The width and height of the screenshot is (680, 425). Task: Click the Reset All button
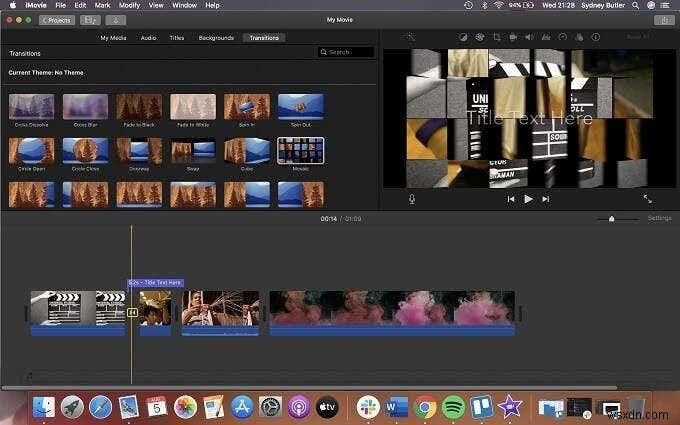638,37
